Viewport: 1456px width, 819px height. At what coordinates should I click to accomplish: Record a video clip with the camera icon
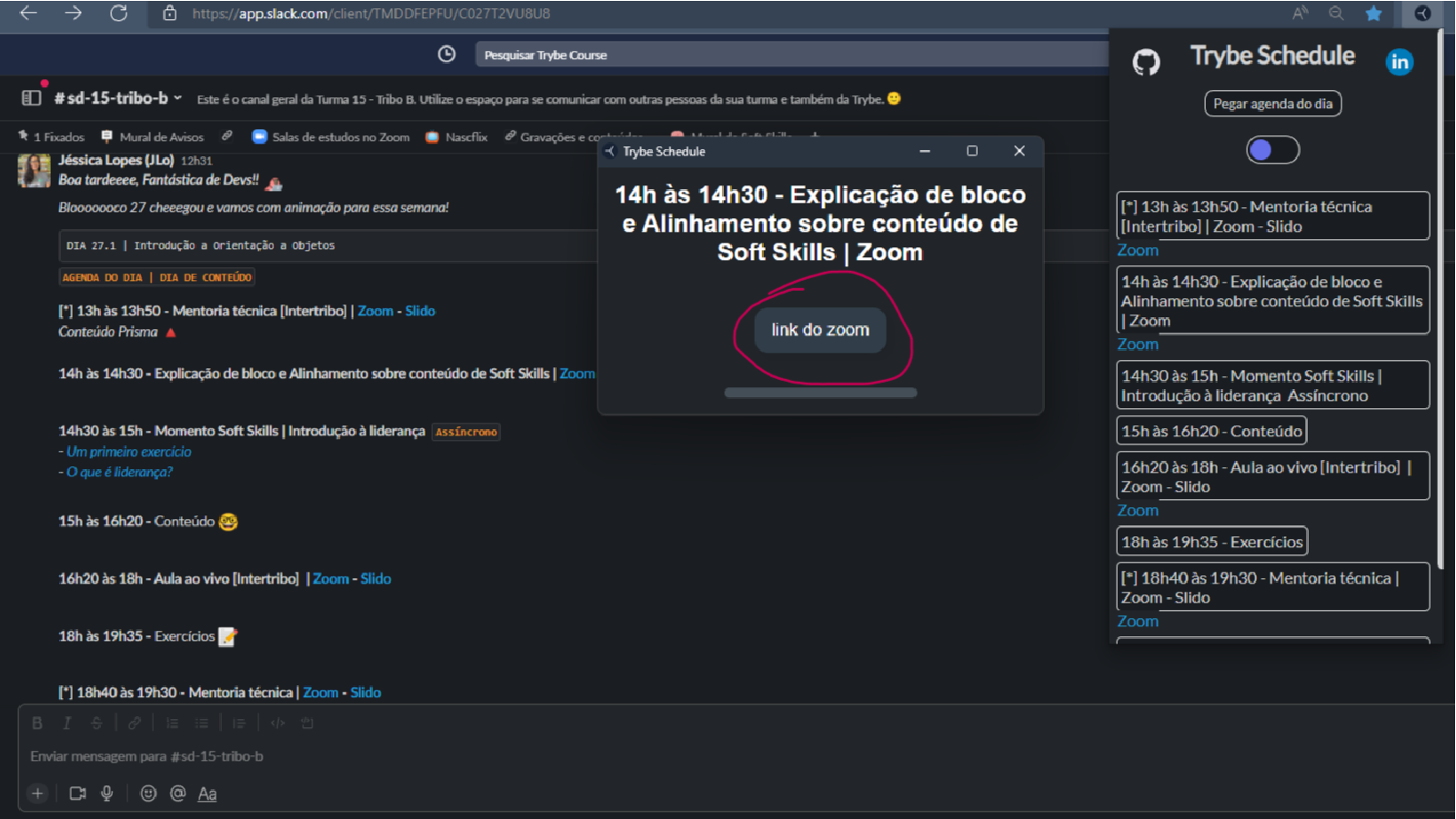pyautogui.click(x=77, y=794)
